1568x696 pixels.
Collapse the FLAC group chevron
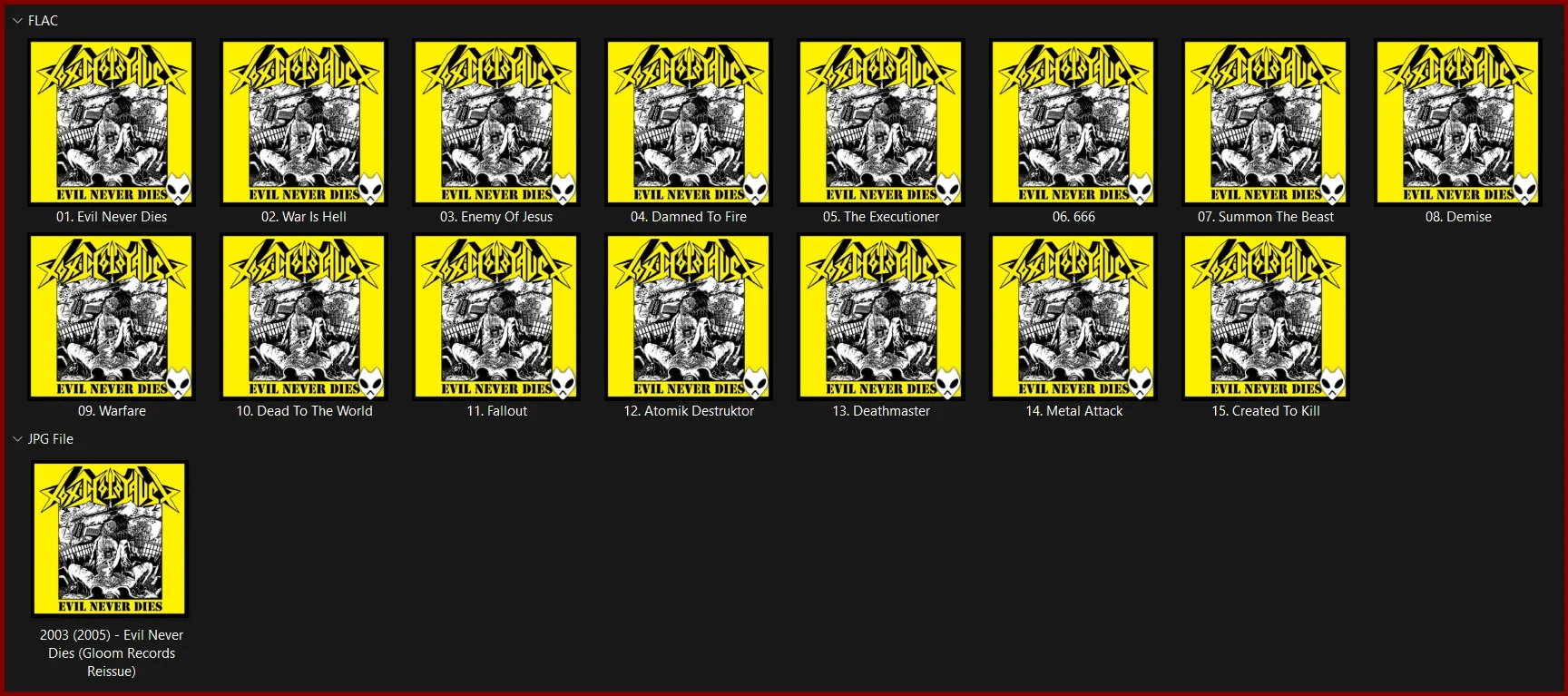[x=17, y=21]
